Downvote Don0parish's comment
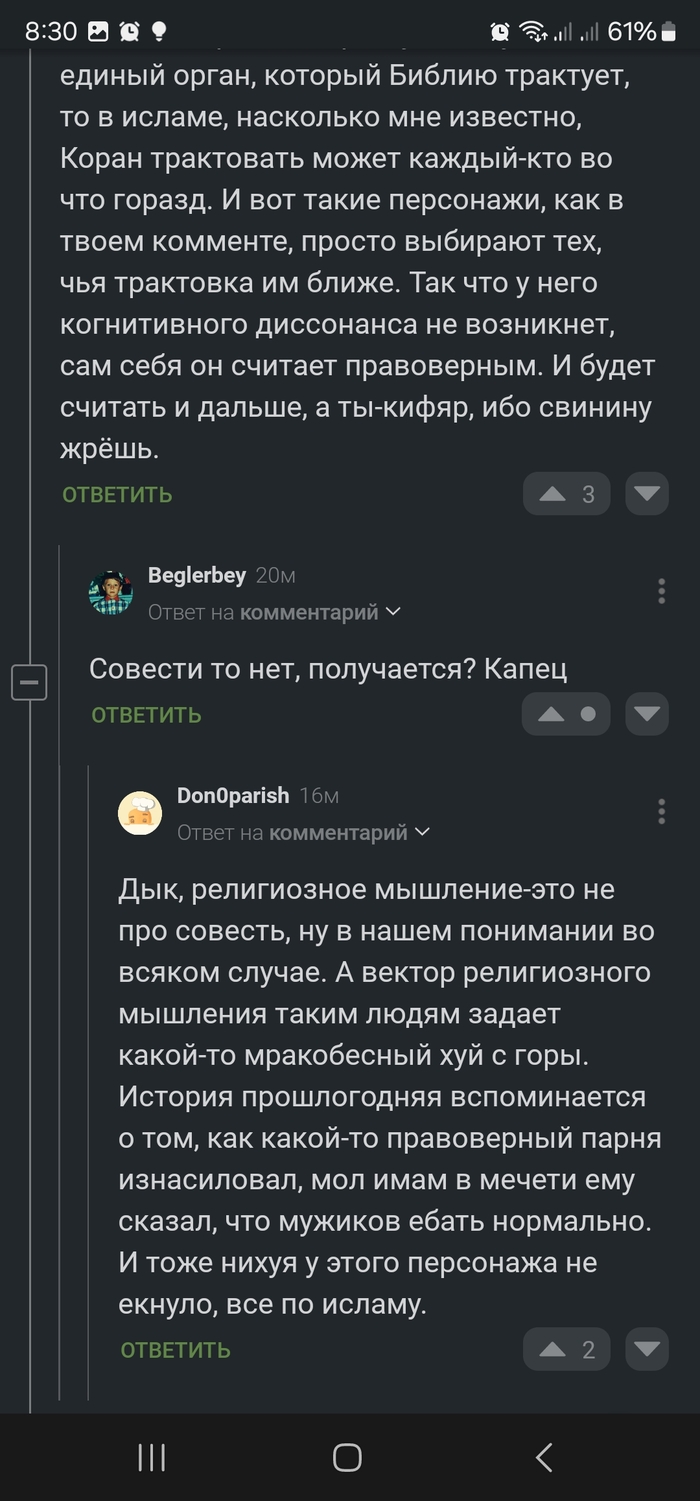Screen dimensions: 700x1501 point(647,1350)
